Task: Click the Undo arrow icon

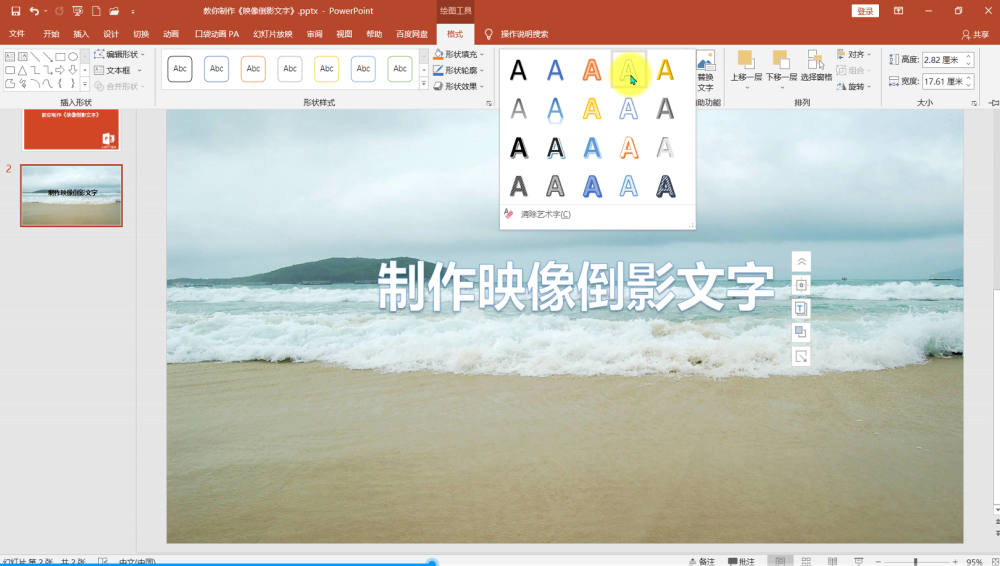Action: pos(34,11)
